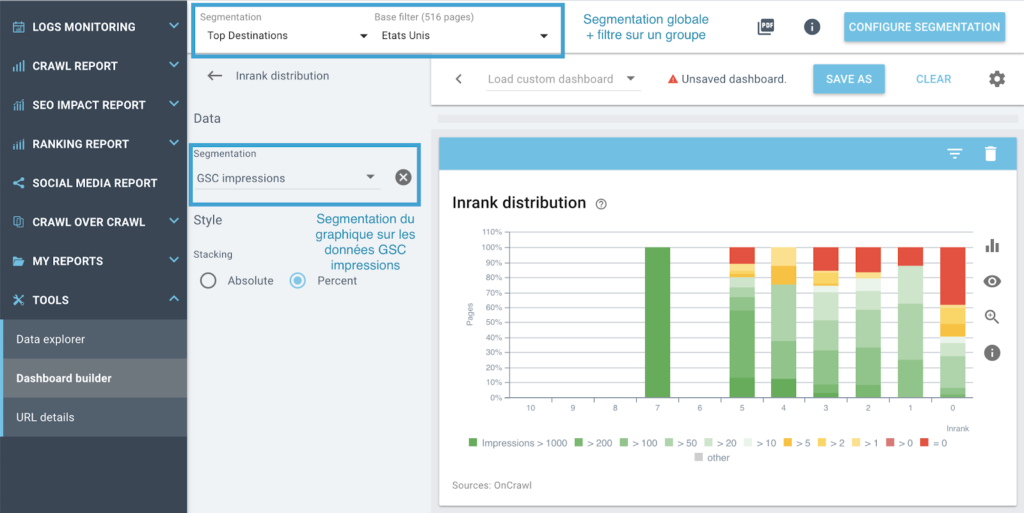Open Data explorer in the Tools menu

(51, 339)
